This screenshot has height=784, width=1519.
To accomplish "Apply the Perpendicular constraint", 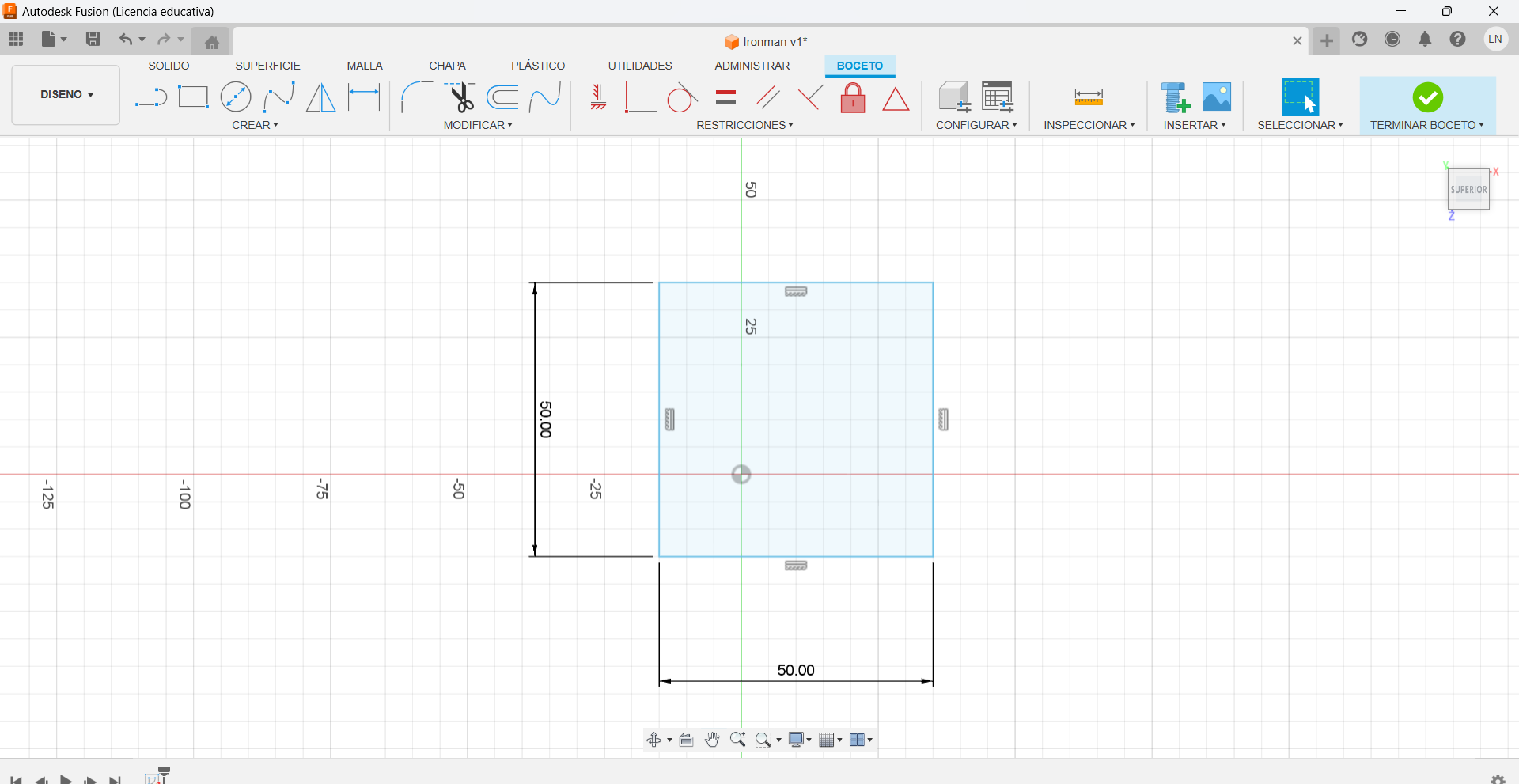I will click(809, 97).
